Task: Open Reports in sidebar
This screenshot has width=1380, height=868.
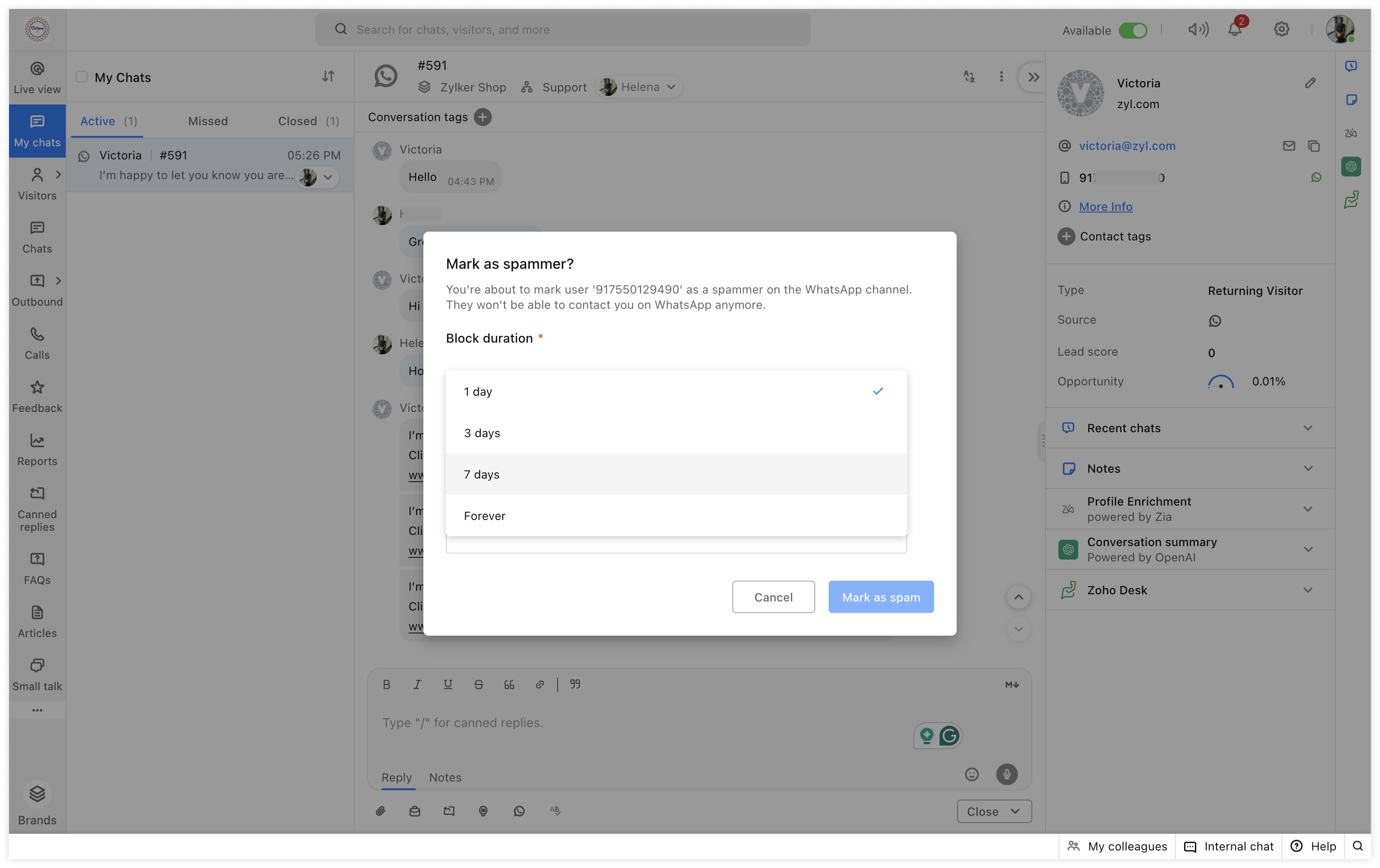Action: click(37, 450)
